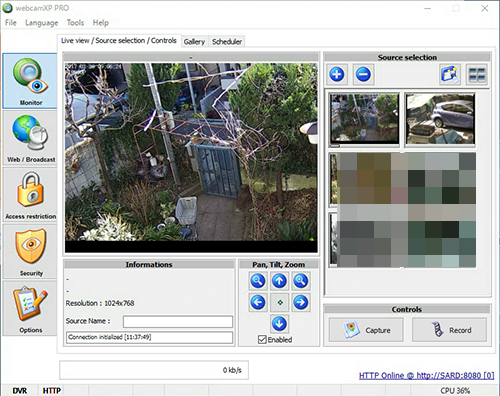Viewport: 500px width, 396px height.
Task: Open the Monitor section
Action: 30,81
